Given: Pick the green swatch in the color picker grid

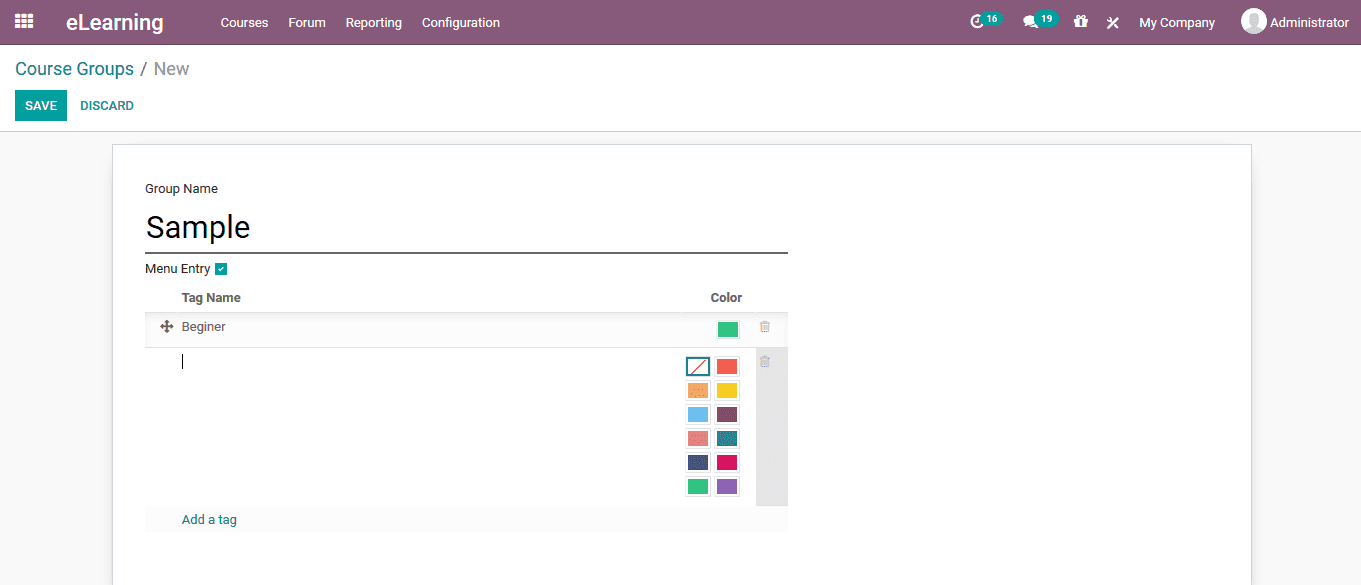Looking at the screenshot, I should coord(698,487).
